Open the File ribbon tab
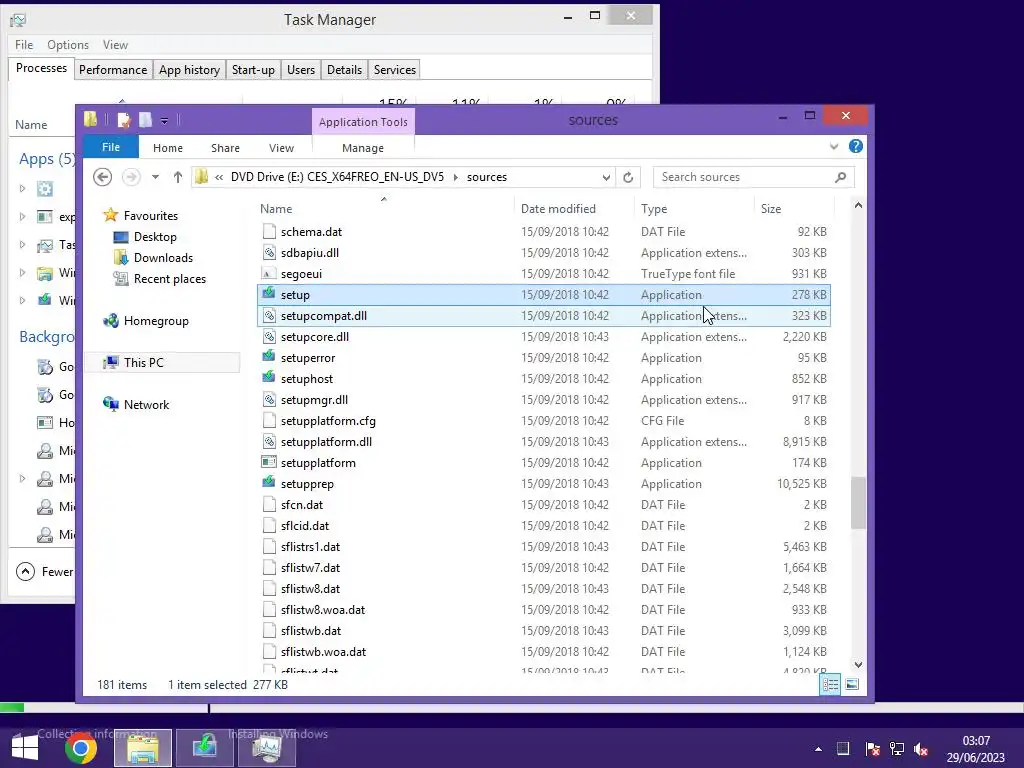This screenshot has width=1024, height=768. (111, 147)
